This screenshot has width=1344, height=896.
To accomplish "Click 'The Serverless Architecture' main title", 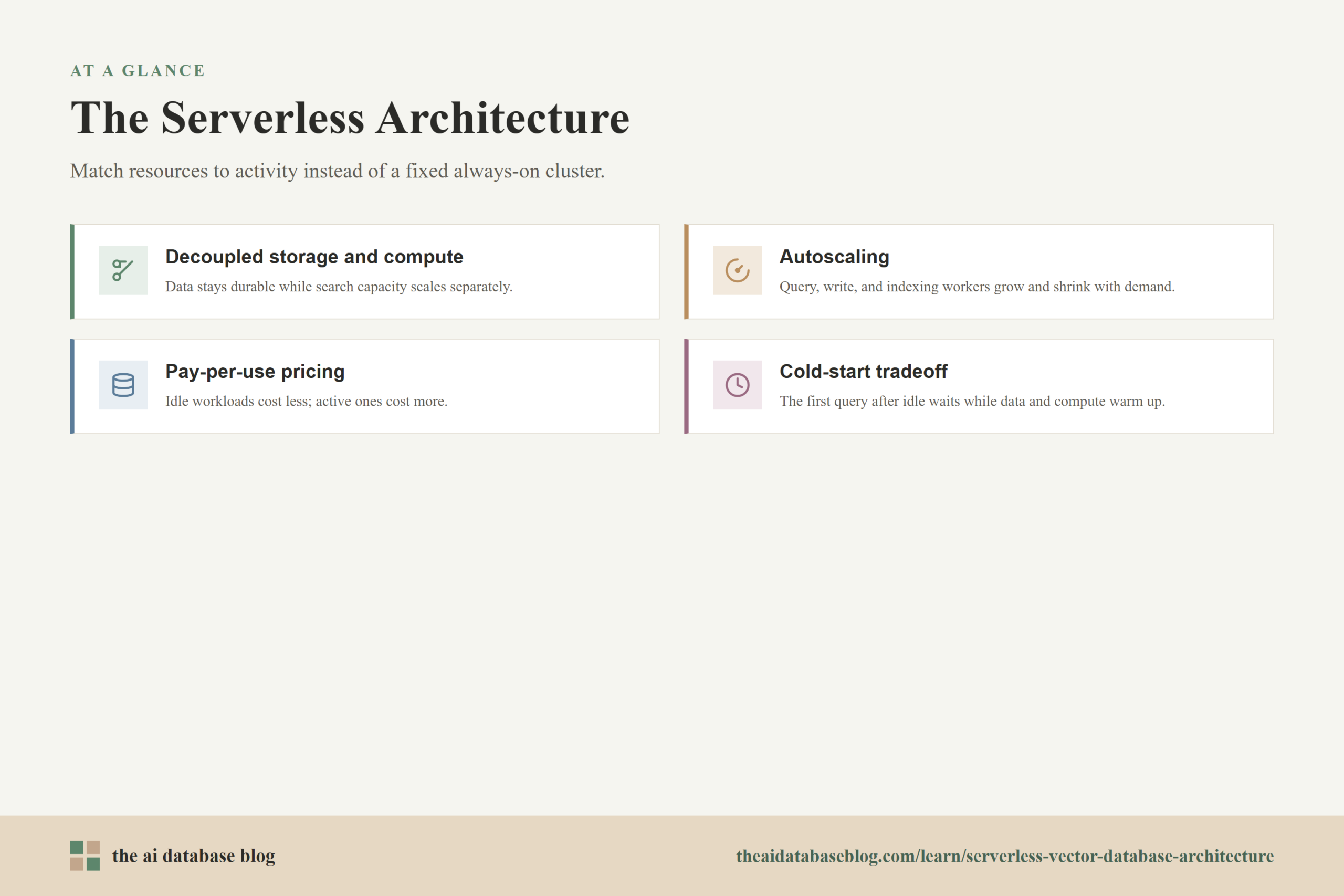I will tap(350, 118).
